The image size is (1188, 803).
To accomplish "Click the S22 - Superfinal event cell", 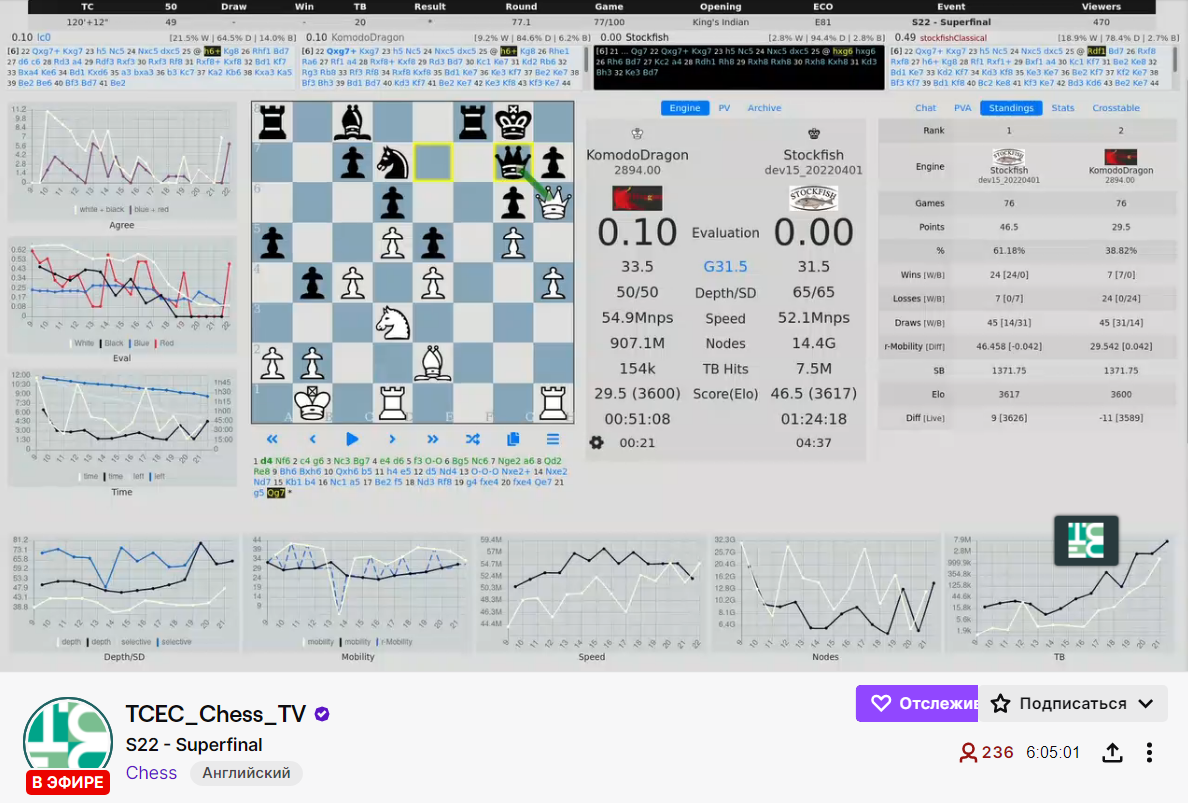I will [951, 22].
